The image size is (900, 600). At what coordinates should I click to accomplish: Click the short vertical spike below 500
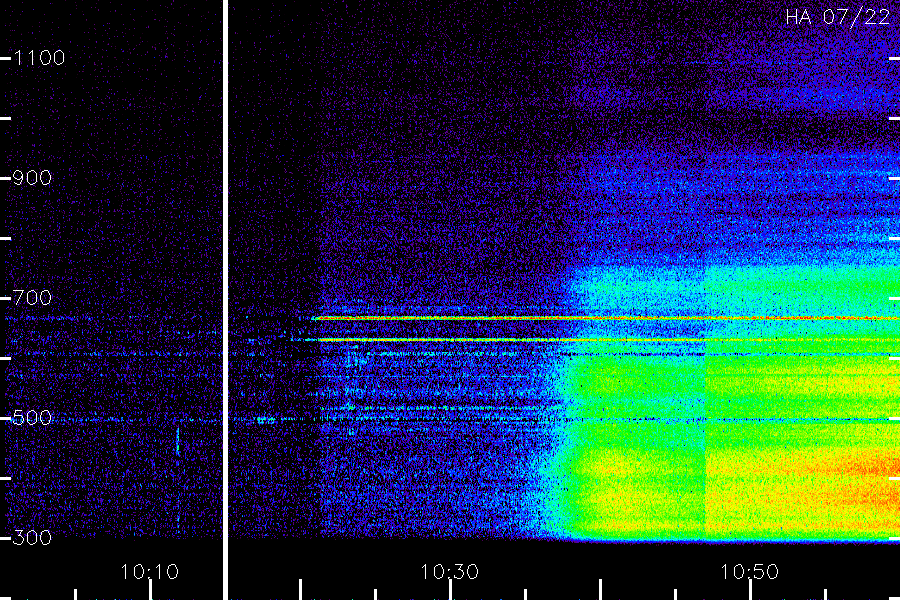(178, 441)
